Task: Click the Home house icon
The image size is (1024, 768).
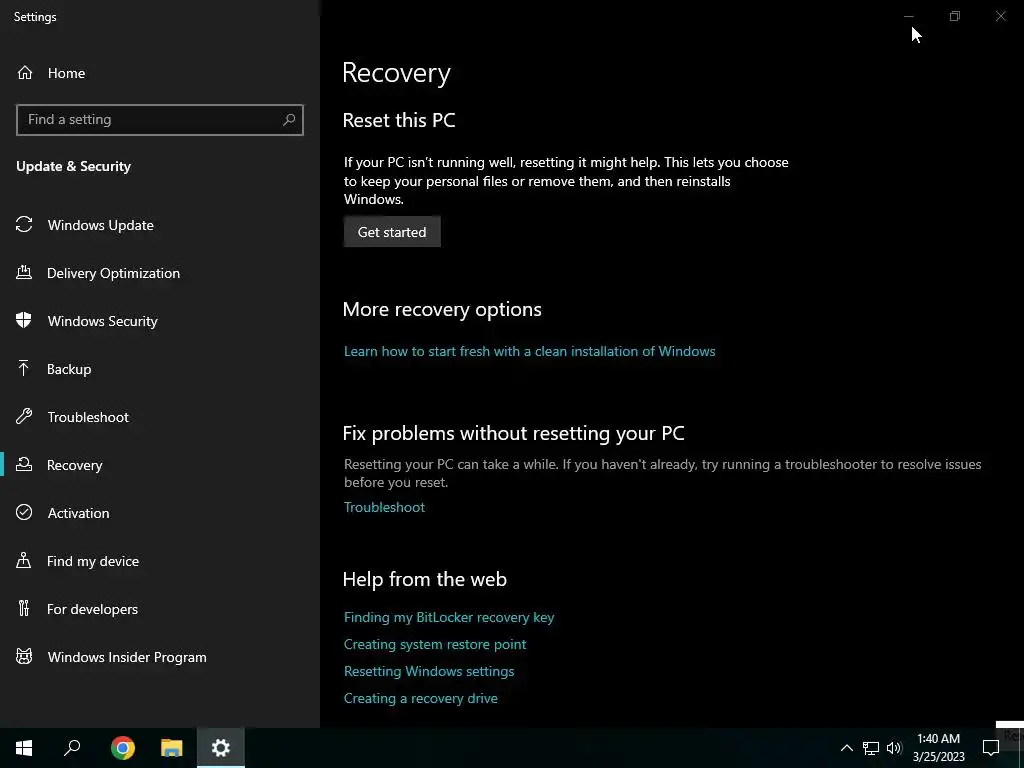Action: click(x=25, y=72)
